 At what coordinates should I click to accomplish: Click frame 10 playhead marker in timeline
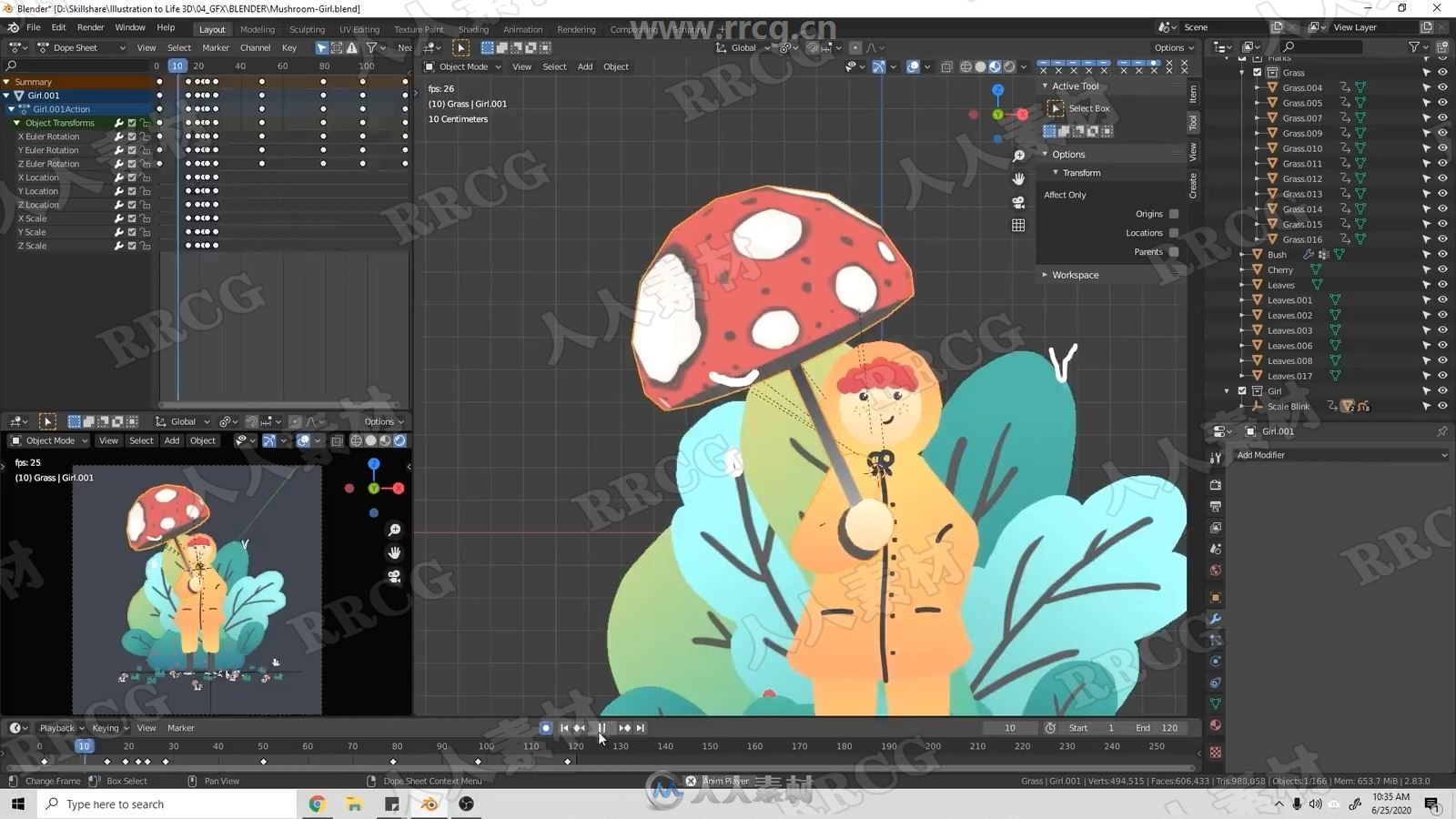(x=84, y=746)
